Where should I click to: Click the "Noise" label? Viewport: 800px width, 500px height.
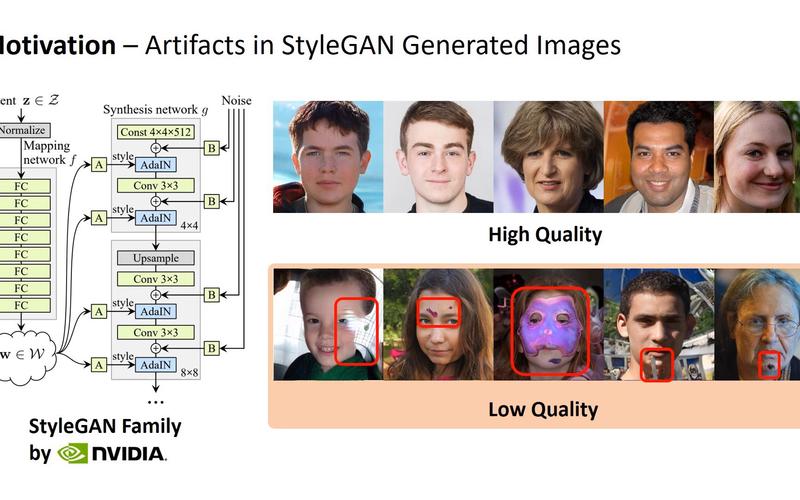point(236,101)
